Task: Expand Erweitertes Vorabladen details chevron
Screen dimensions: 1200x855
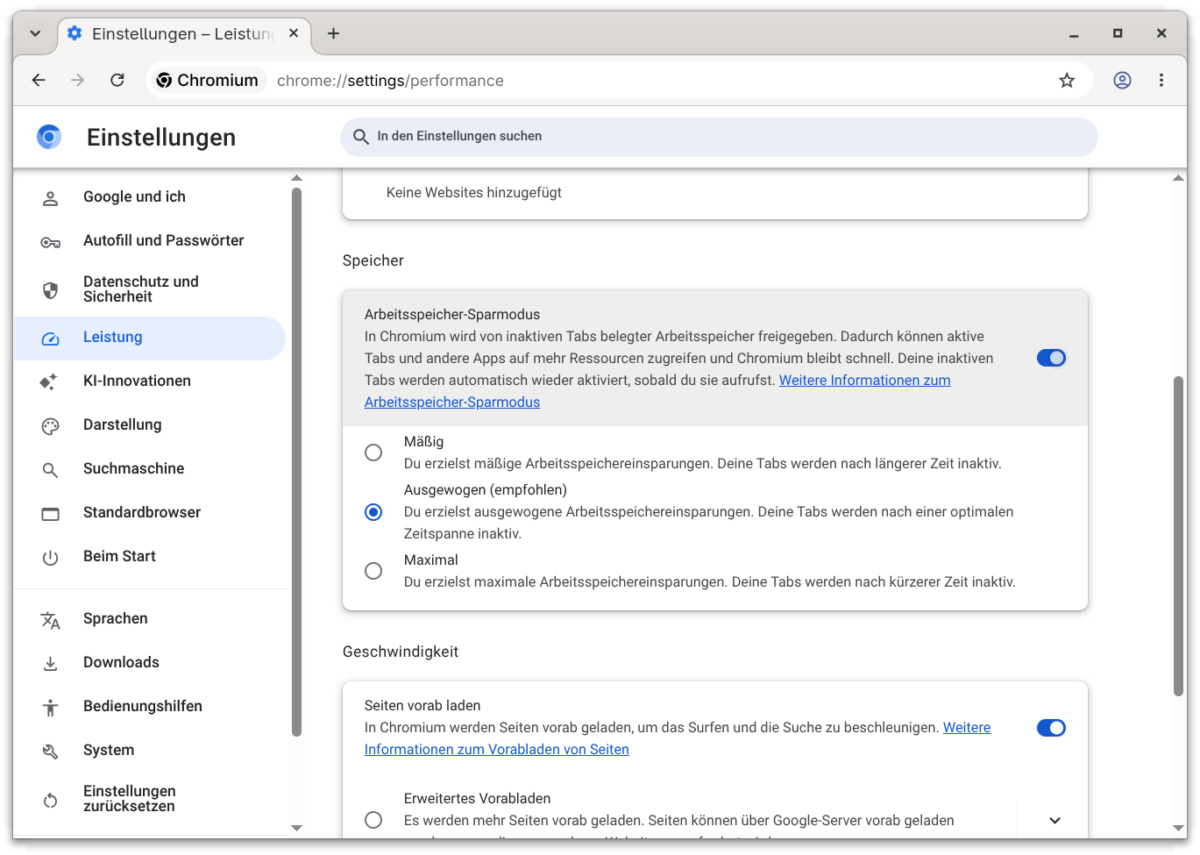Action: (1055, 820)
